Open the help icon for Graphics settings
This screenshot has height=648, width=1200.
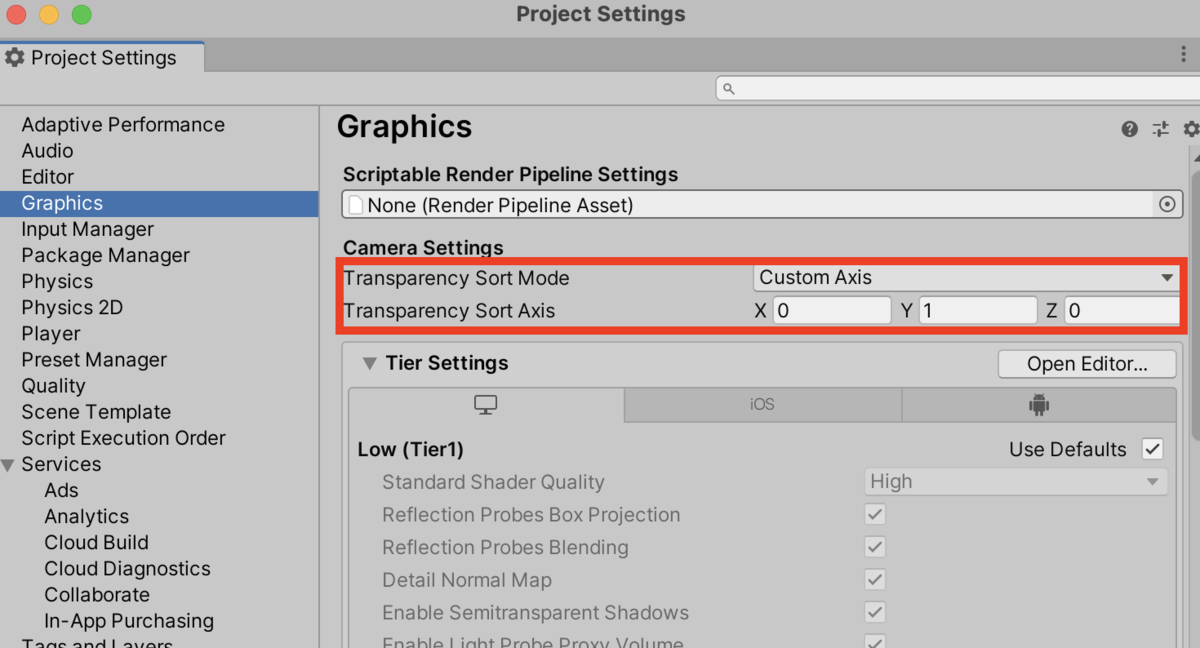click(x=1130, y=129)
